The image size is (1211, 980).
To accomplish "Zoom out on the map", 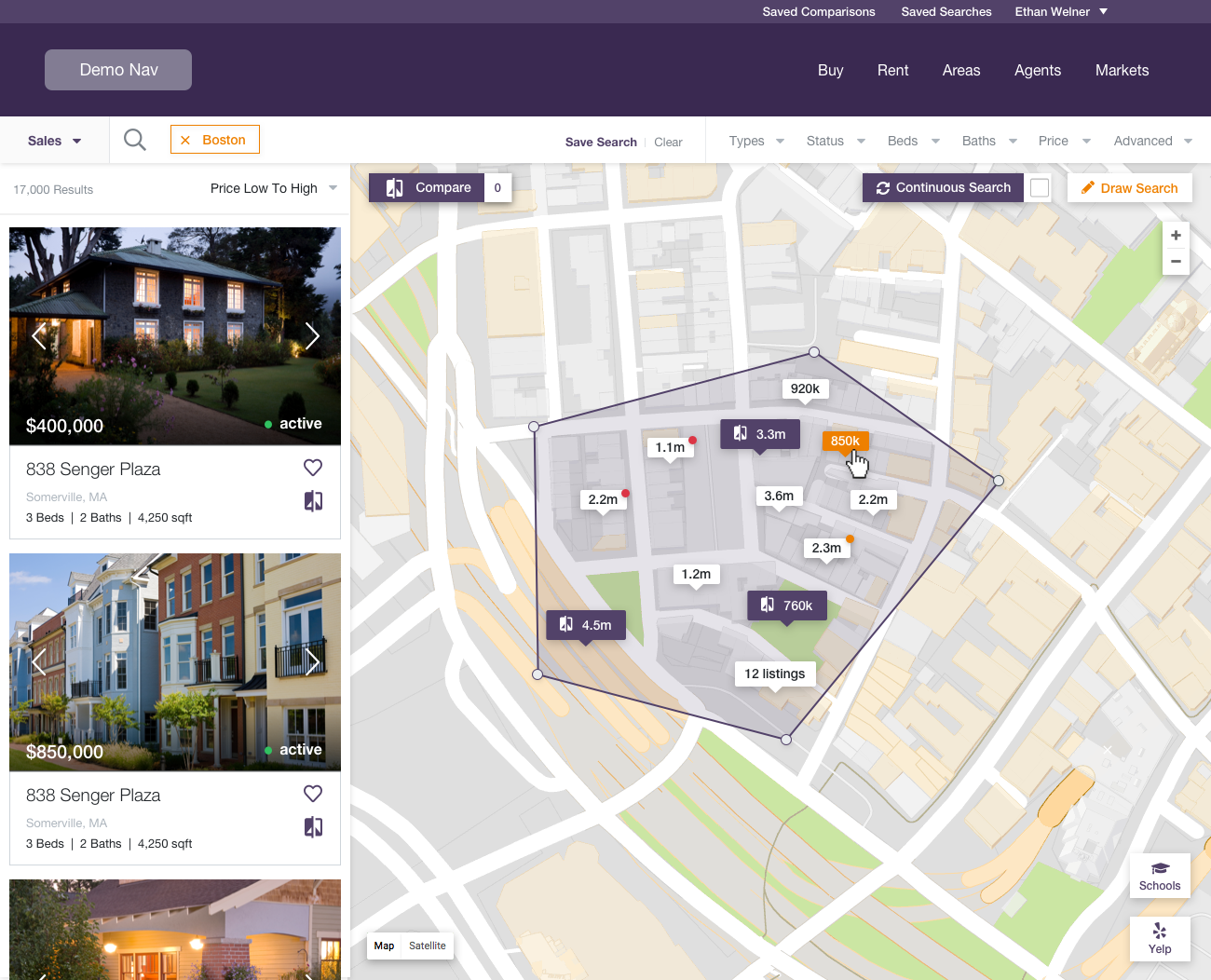I will click(1176, 262).
